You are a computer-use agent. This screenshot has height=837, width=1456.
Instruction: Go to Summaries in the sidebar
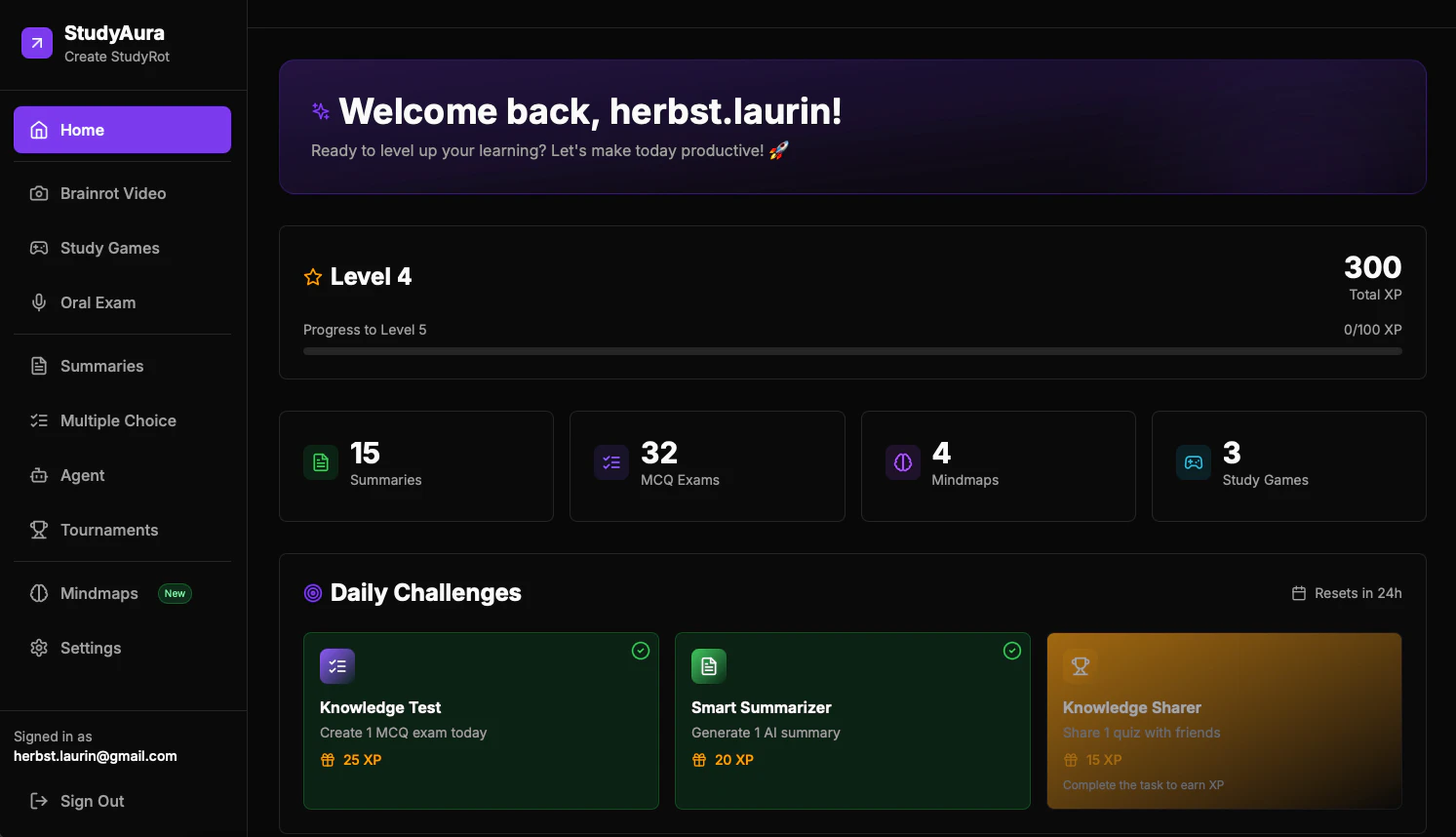pyautogui.click(x=101, y=366)
